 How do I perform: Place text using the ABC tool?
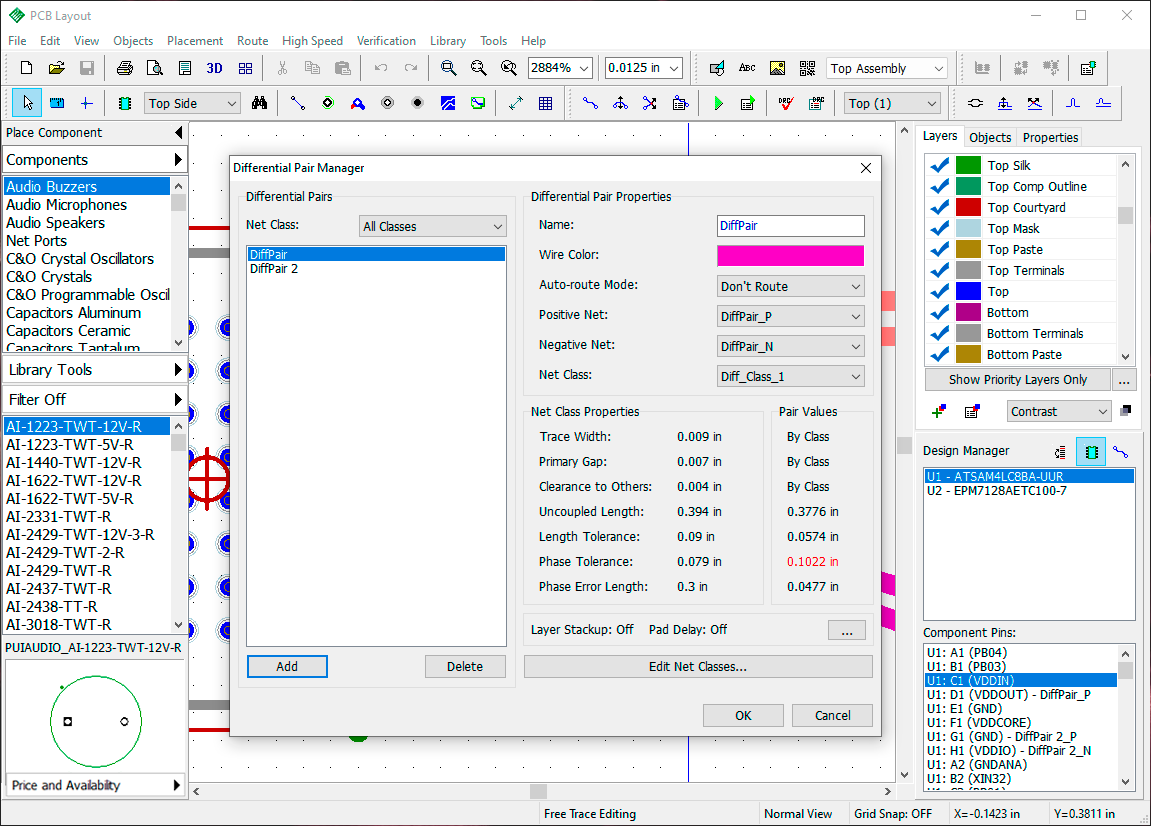tap(747, 68)
